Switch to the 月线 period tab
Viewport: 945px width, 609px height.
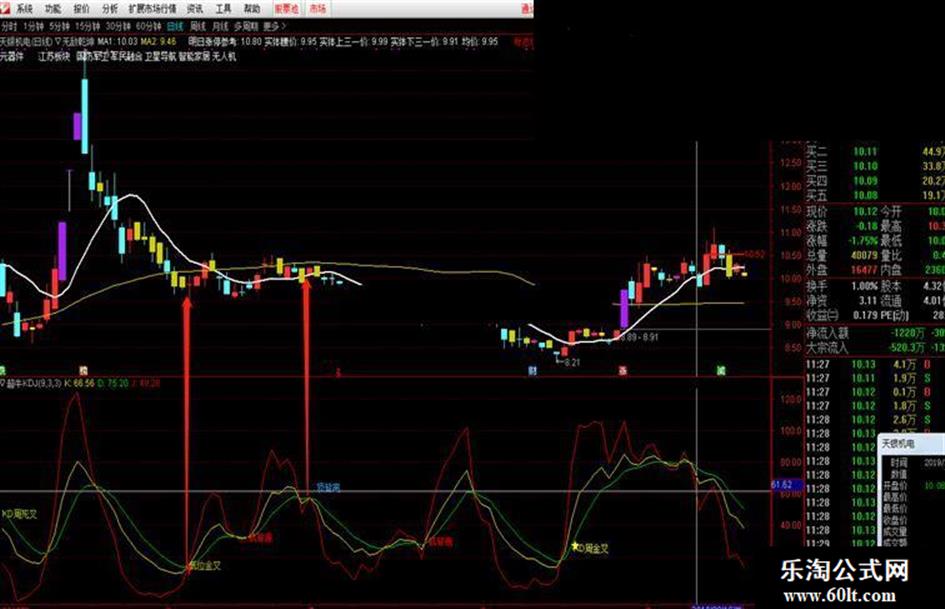tap(221, 27)
